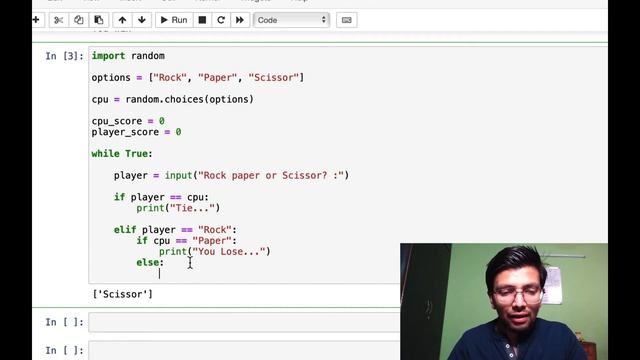Open the command palette keyboard icon
This screenshot has width=640, height=360.
coord(347,20)
